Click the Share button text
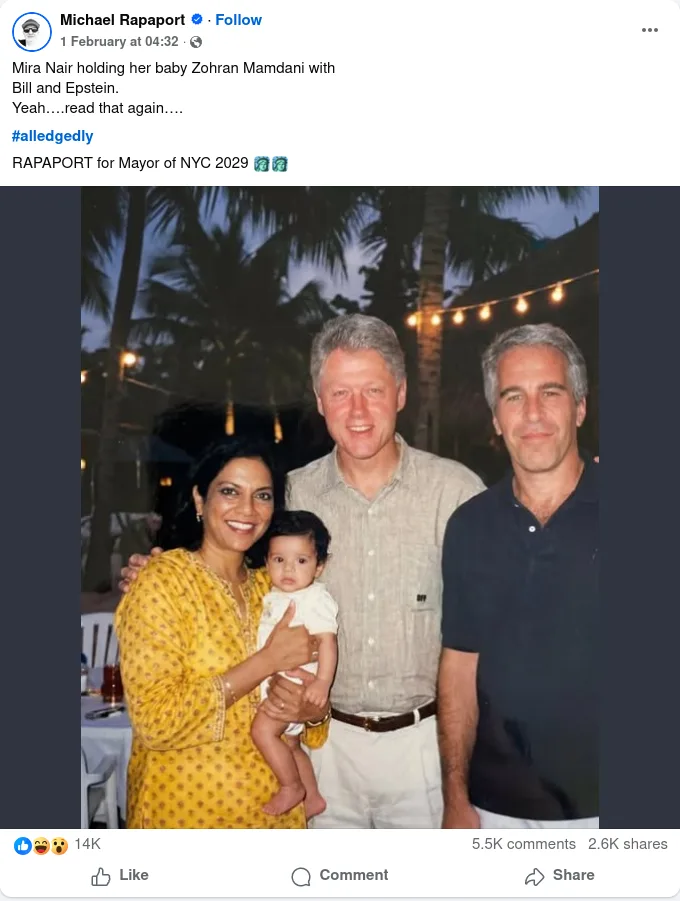This screenshot has width=680, height=901. (x=574, y=875)
